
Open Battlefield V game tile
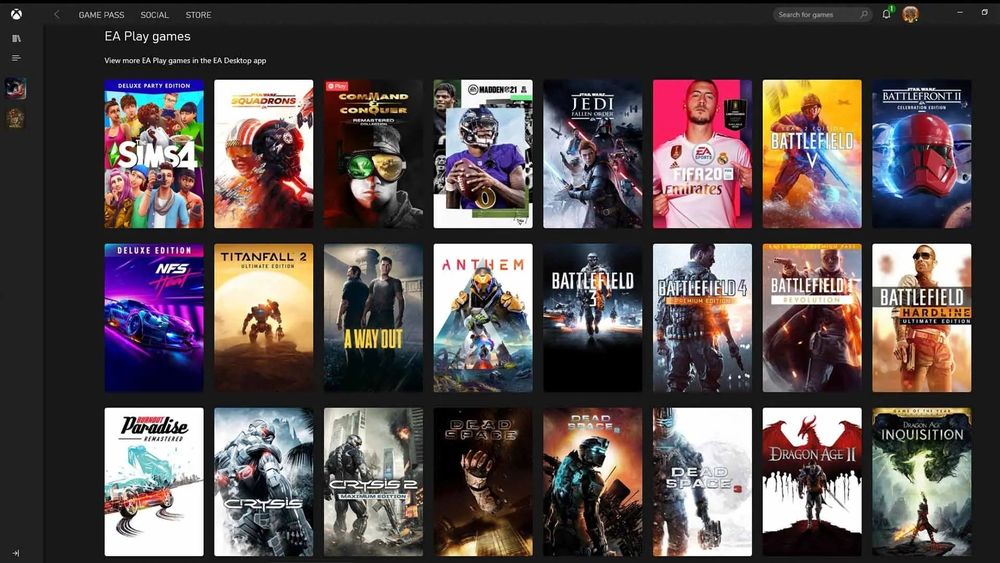812,154
